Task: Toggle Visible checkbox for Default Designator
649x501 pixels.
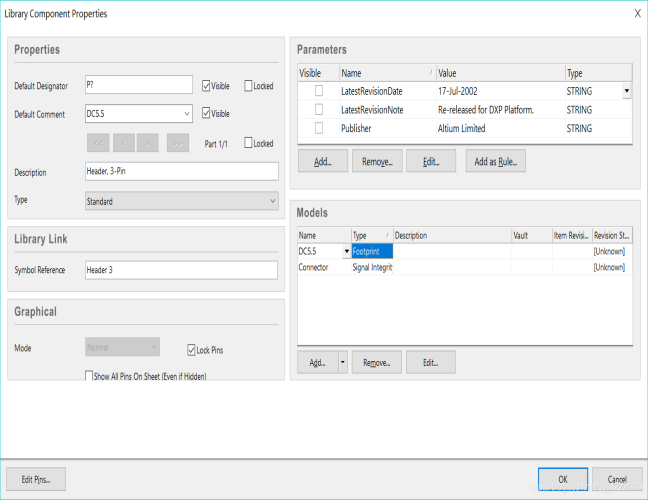Action: pyautogui.click(x=207, y=86)
